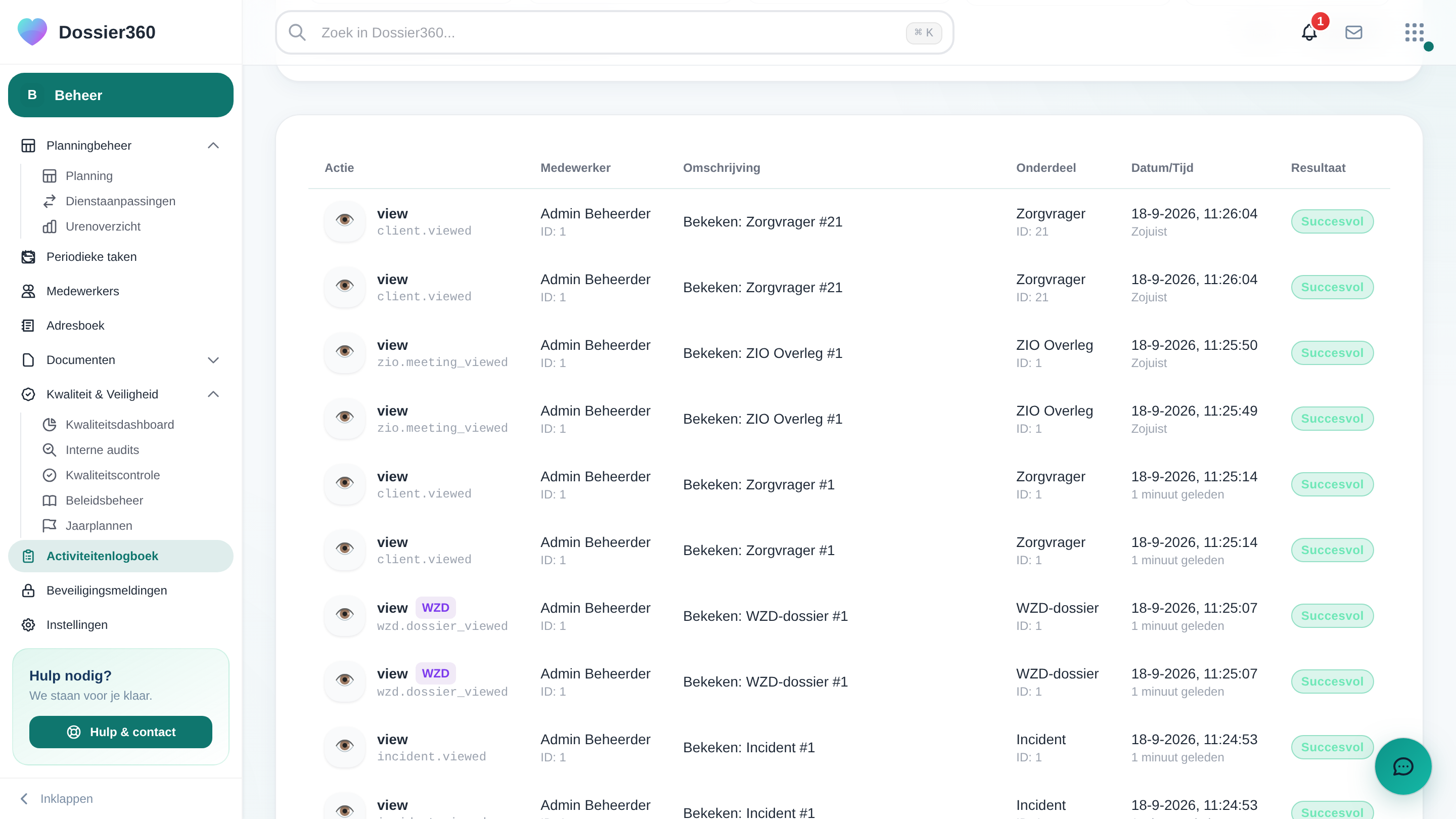Open the Adresboek page
The width and height of the screenshot is (1456, 819).
pos(120,326)
